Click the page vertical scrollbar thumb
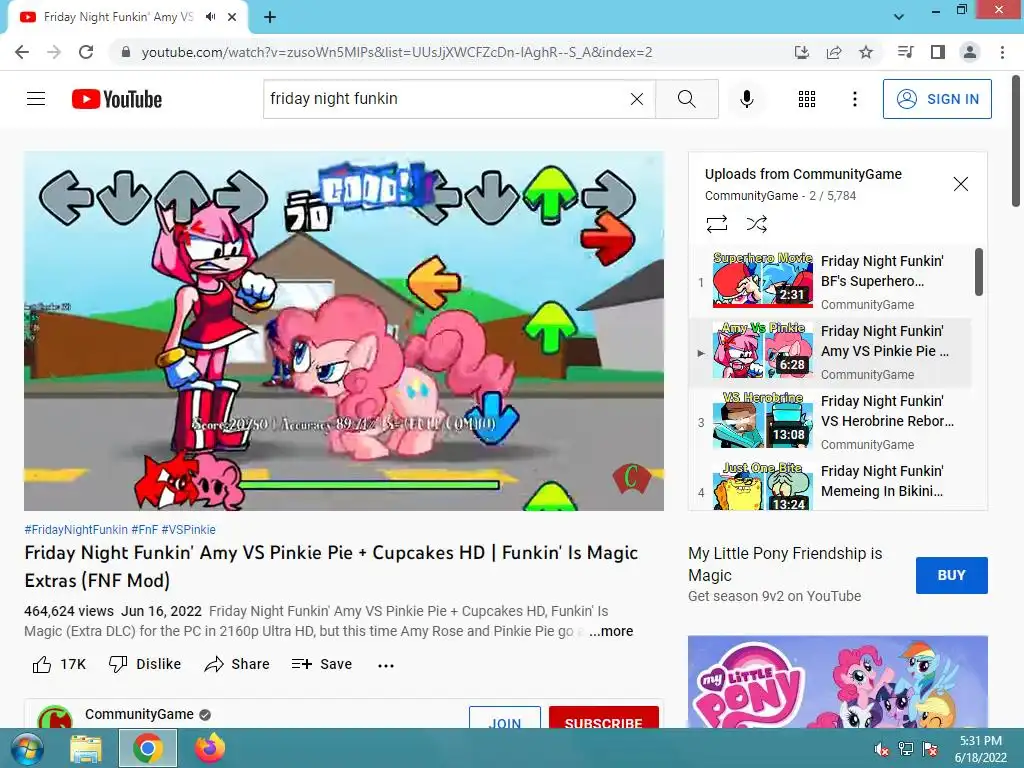Screen dimensions: 1024x768 coord(1016,140)
